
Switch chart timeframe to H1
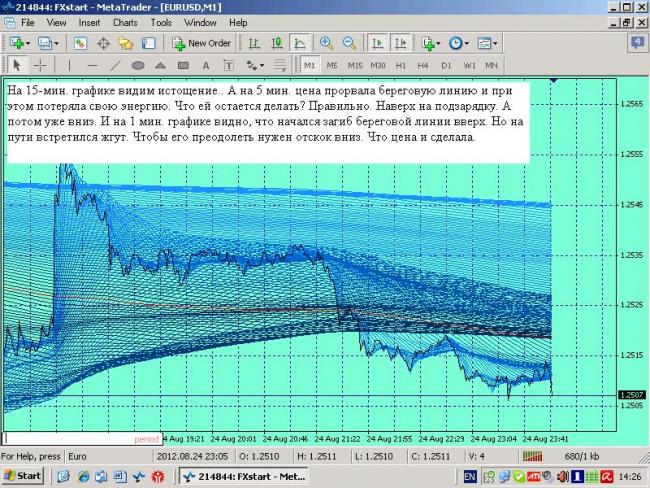tap(401, 66)
